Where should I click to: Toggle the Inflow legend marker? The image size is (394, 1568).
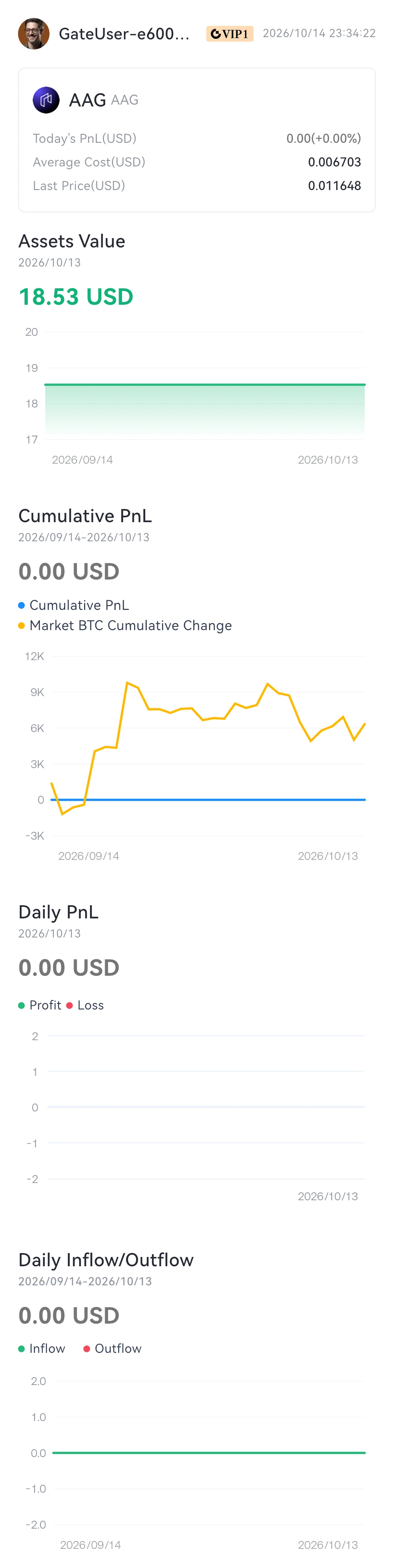[21, 1349]
